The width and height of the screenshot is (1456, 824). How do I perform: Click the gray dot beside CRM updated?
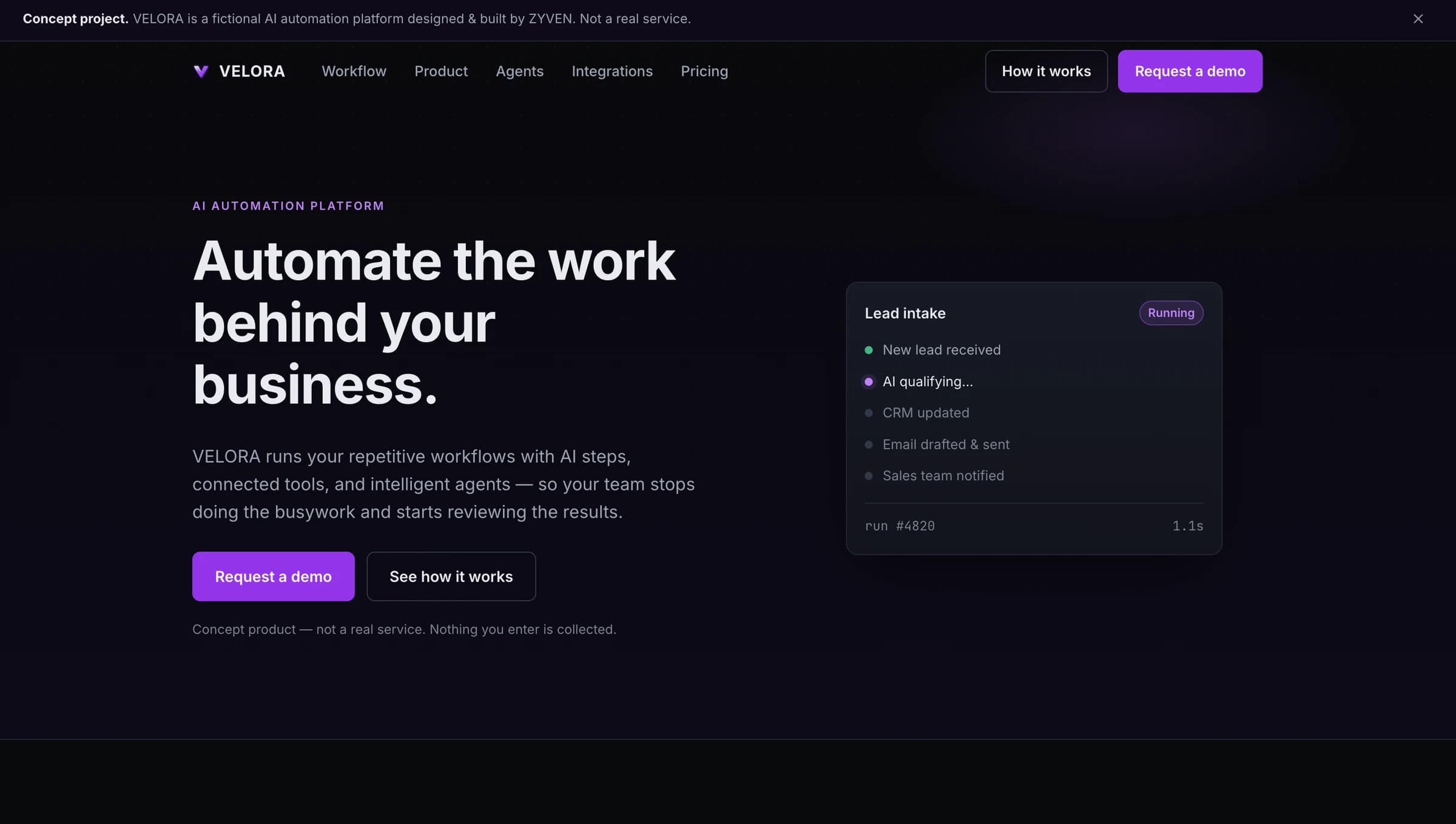[868, 413]
